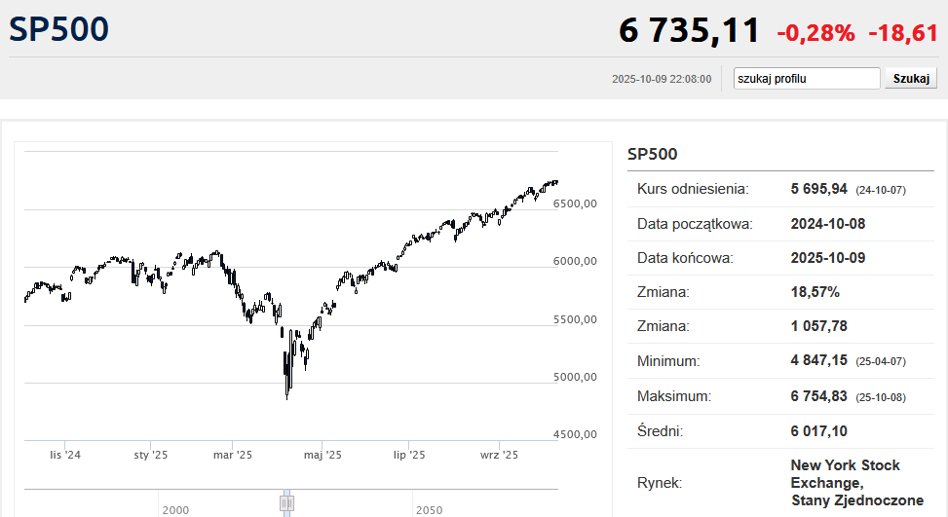Click the 'szukaj profilu' search field
The image size is (948, 517).
pos(806,78)
